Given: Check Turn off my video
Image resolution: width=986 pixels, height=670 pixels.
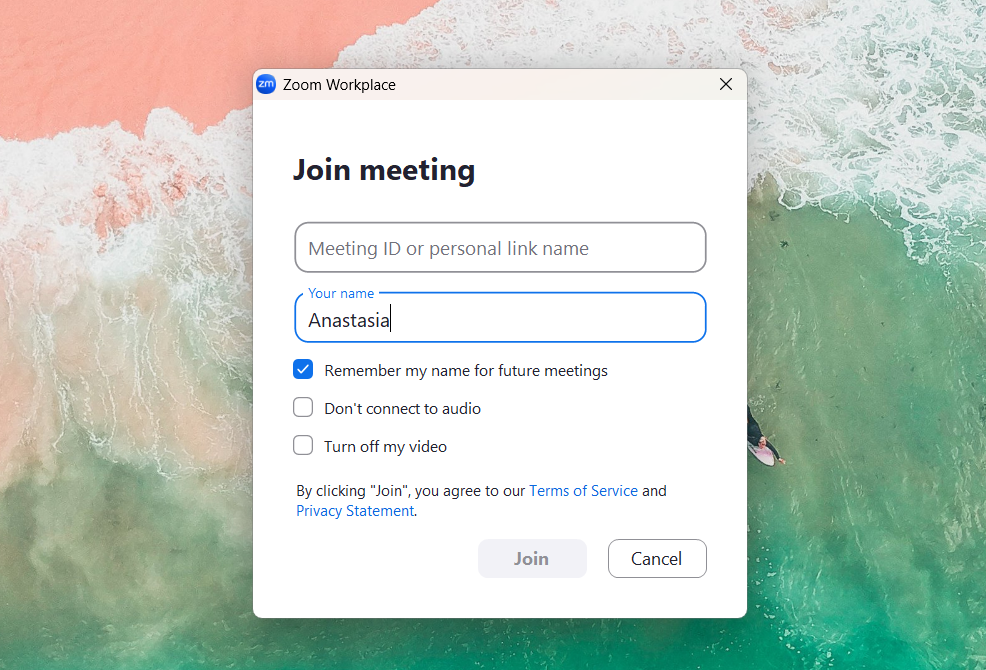Looking at the screenshot, I should coord(303,445).
